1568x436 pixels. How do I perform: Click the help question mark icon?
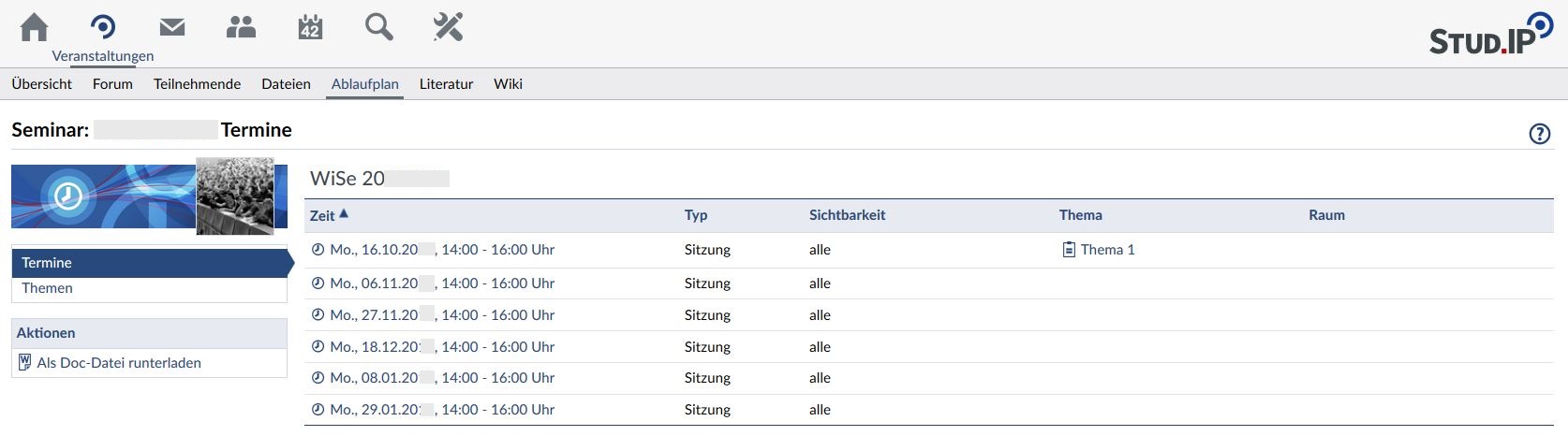click(x=1539, y=134)
